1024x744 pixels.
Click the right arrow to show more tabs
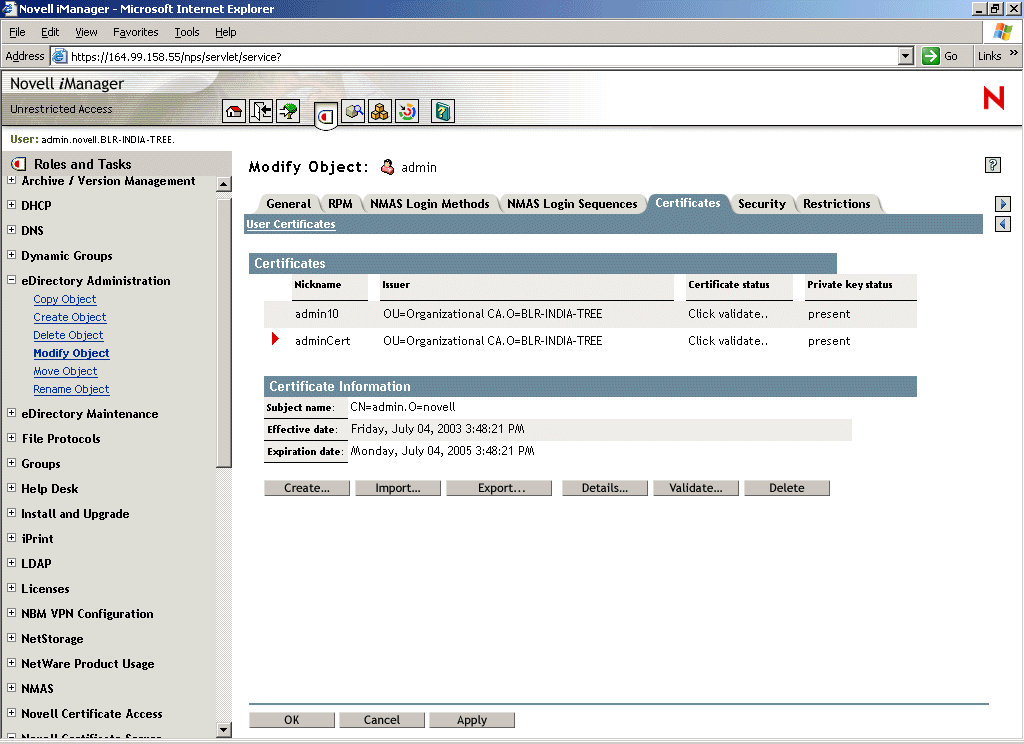(x=1003, y=204)
